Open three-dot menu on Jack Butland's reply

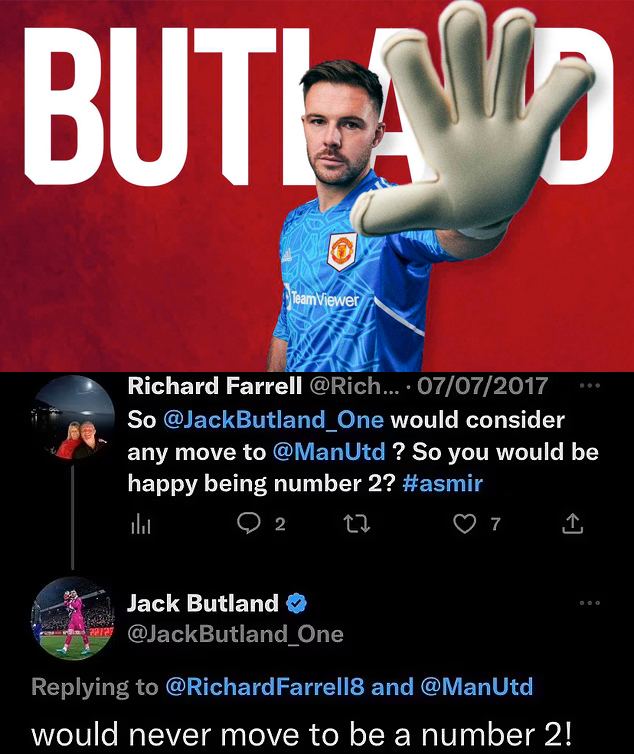pyautogui.click(x=590, y=603)
